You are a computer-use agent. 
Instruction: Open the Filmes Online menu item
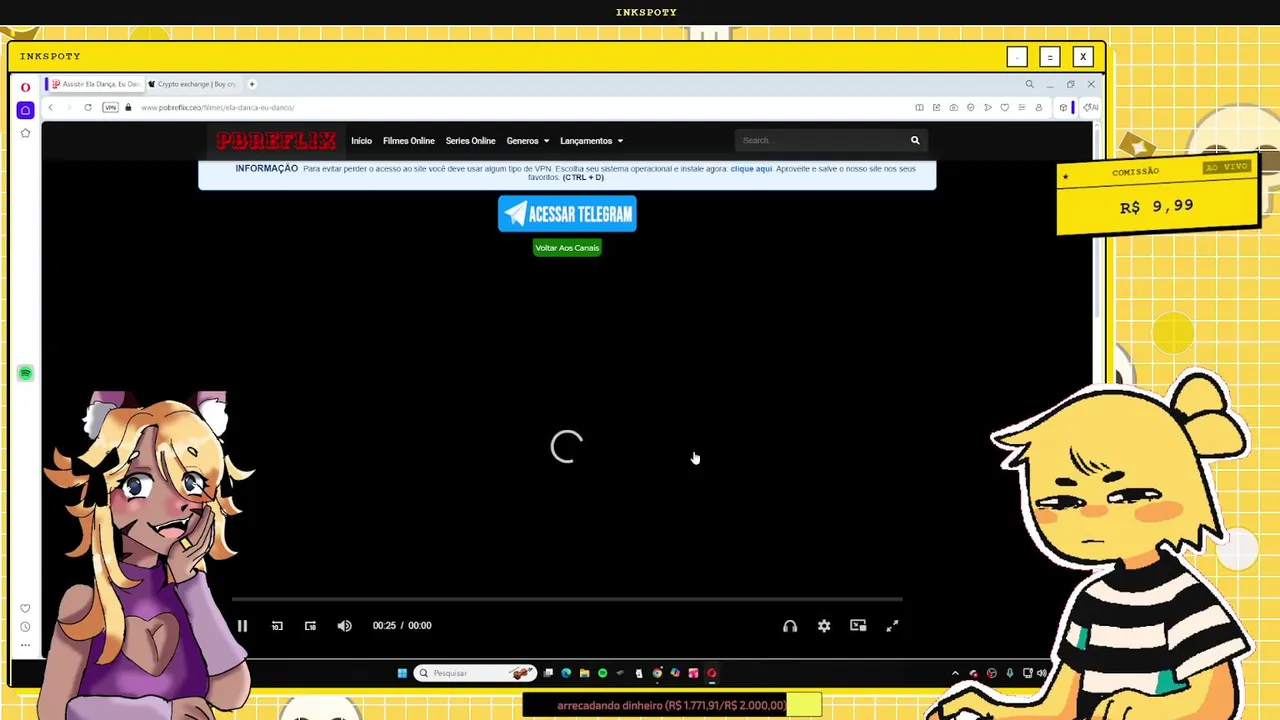tap(408, 141)
